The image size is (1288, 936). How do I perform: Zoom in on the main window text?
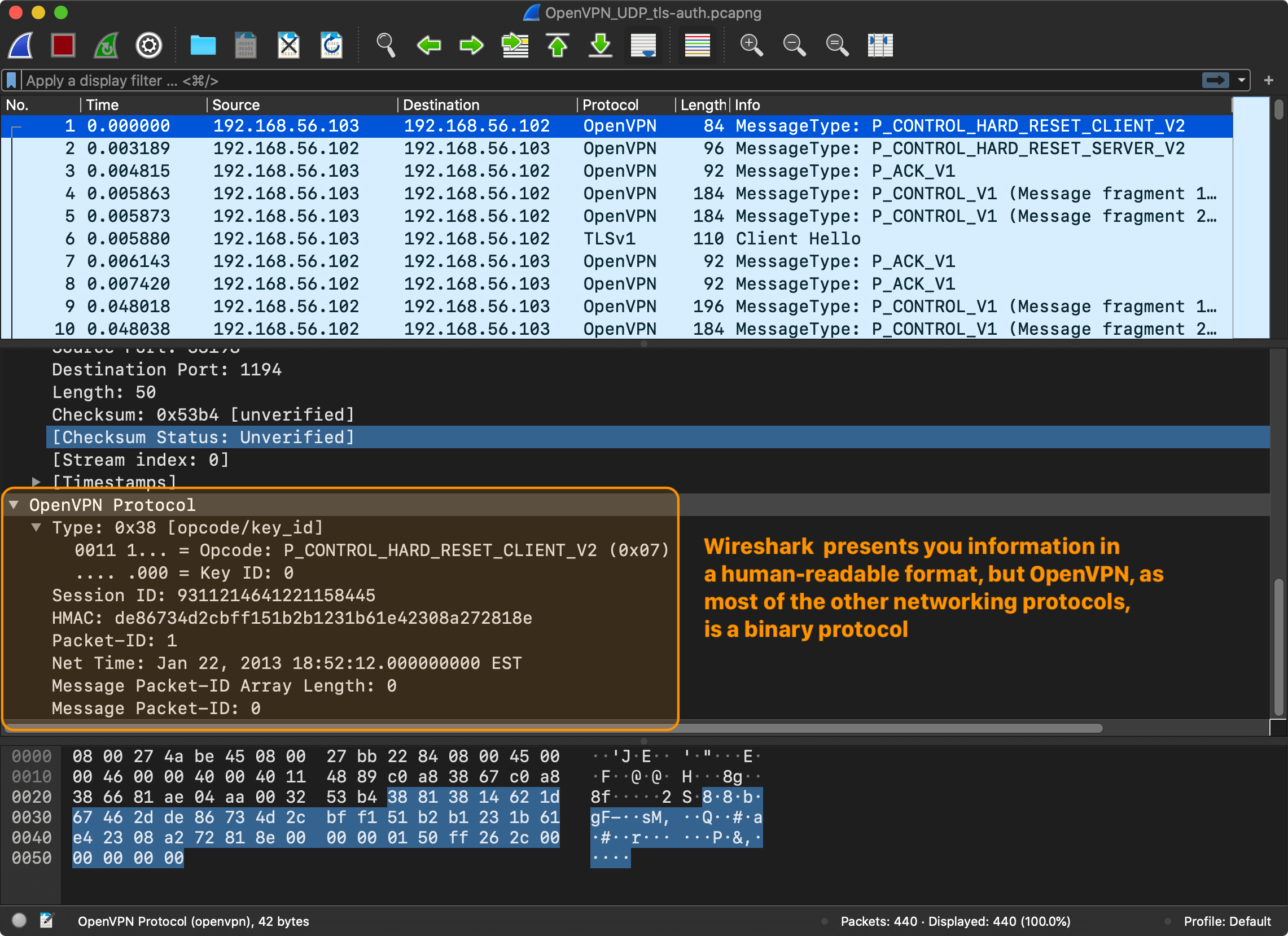[751, 45]
